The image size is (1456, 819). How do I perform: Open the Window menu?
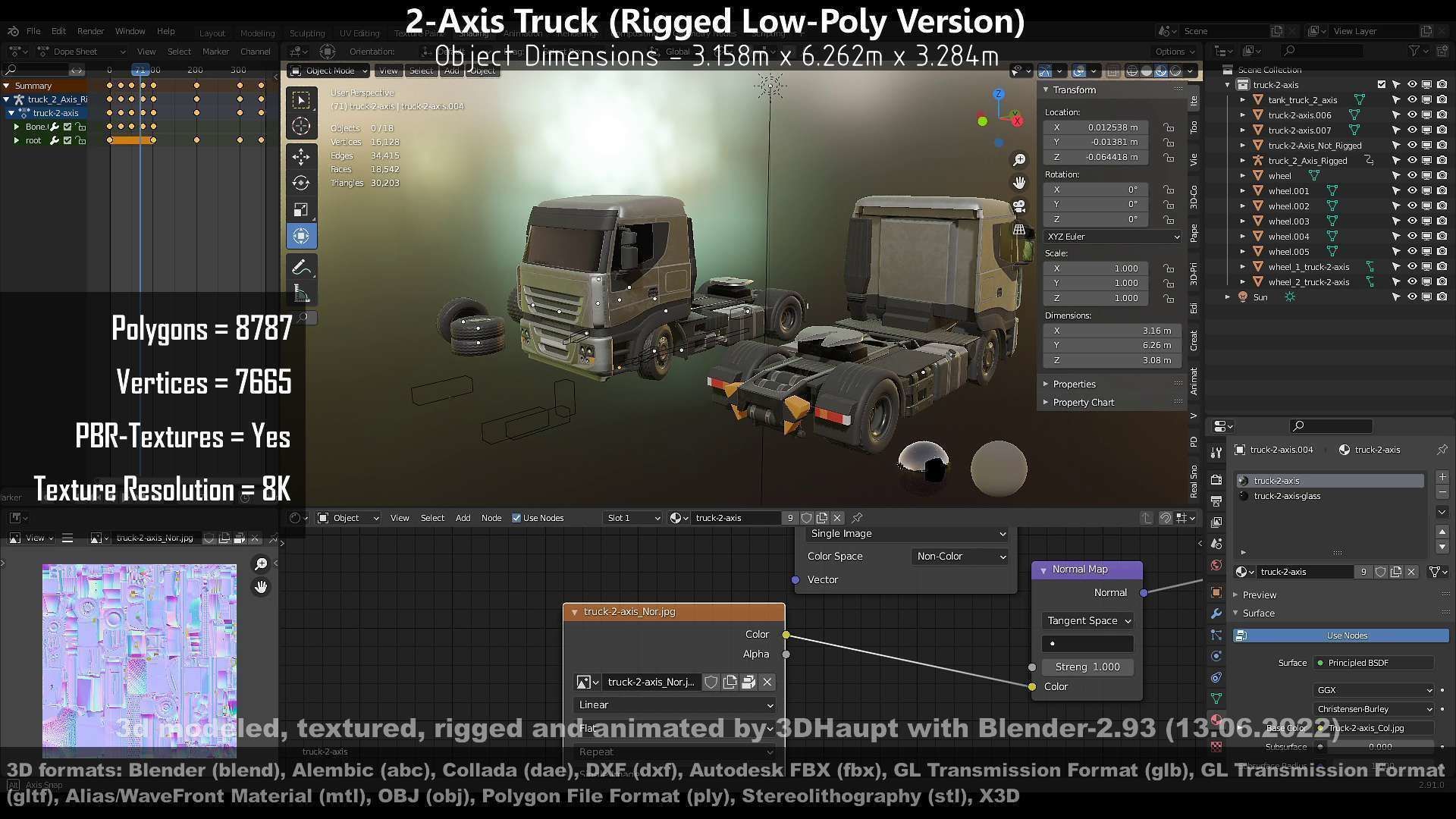[130, 31]
